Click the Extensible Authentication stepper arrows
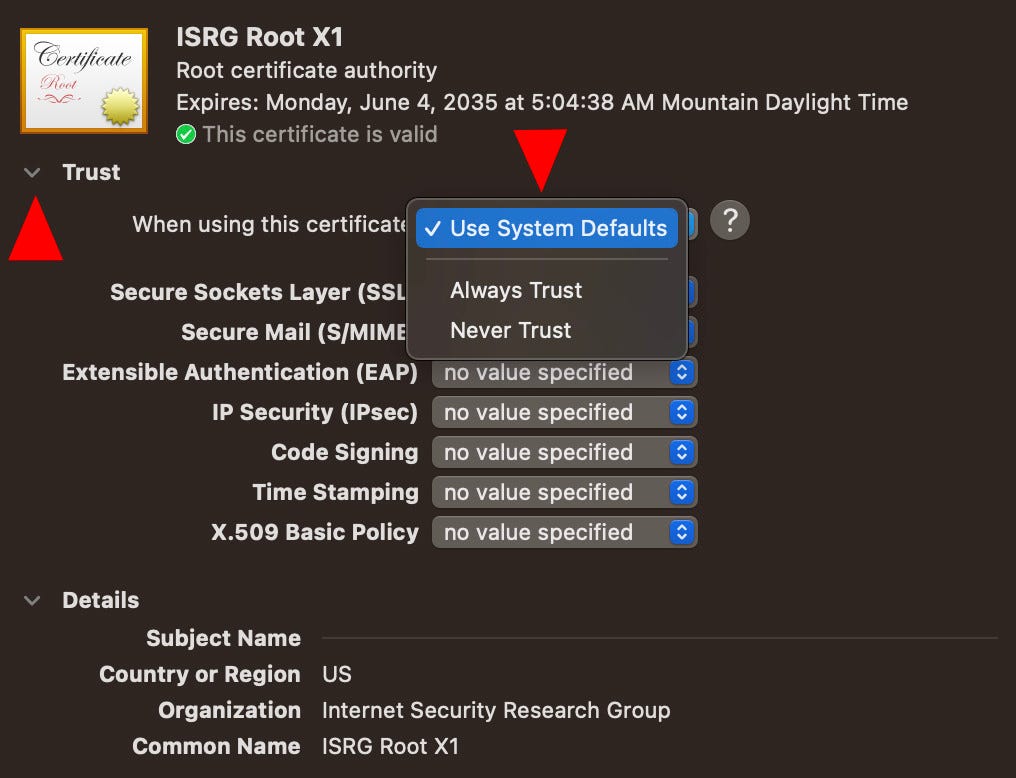 pyautogui.click(x=680, y=372)
